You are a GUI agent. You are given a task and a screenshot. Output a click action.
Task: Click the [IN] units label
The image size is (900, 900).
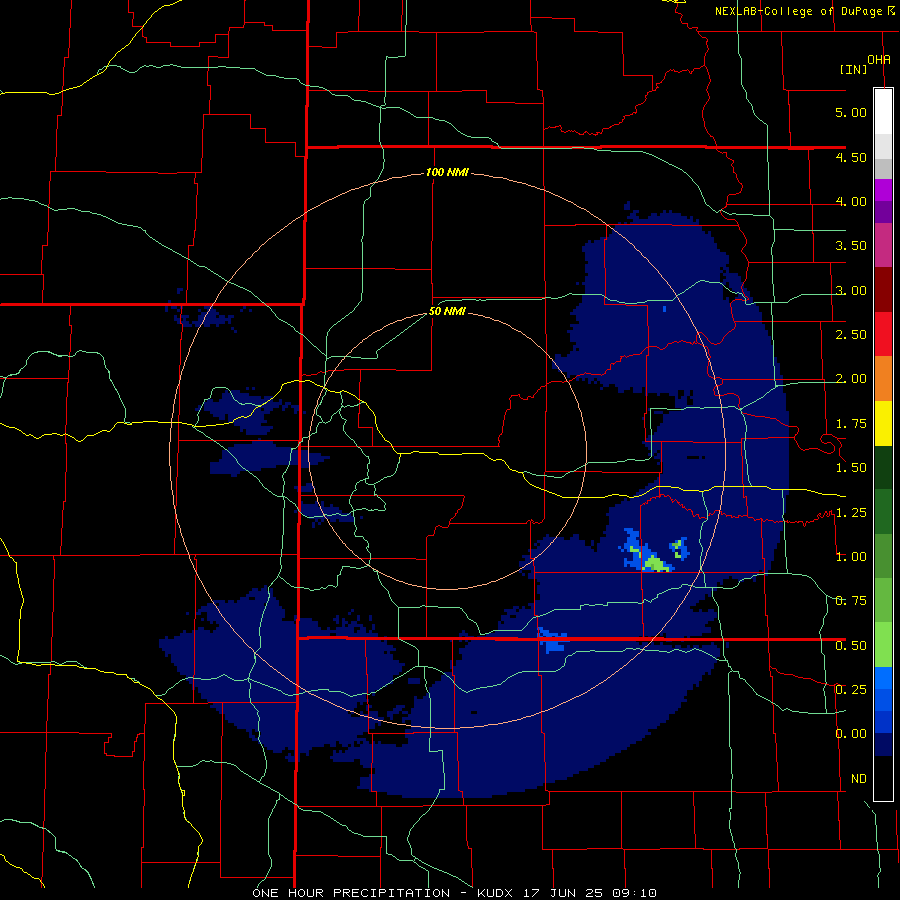(x=853, y=69)
